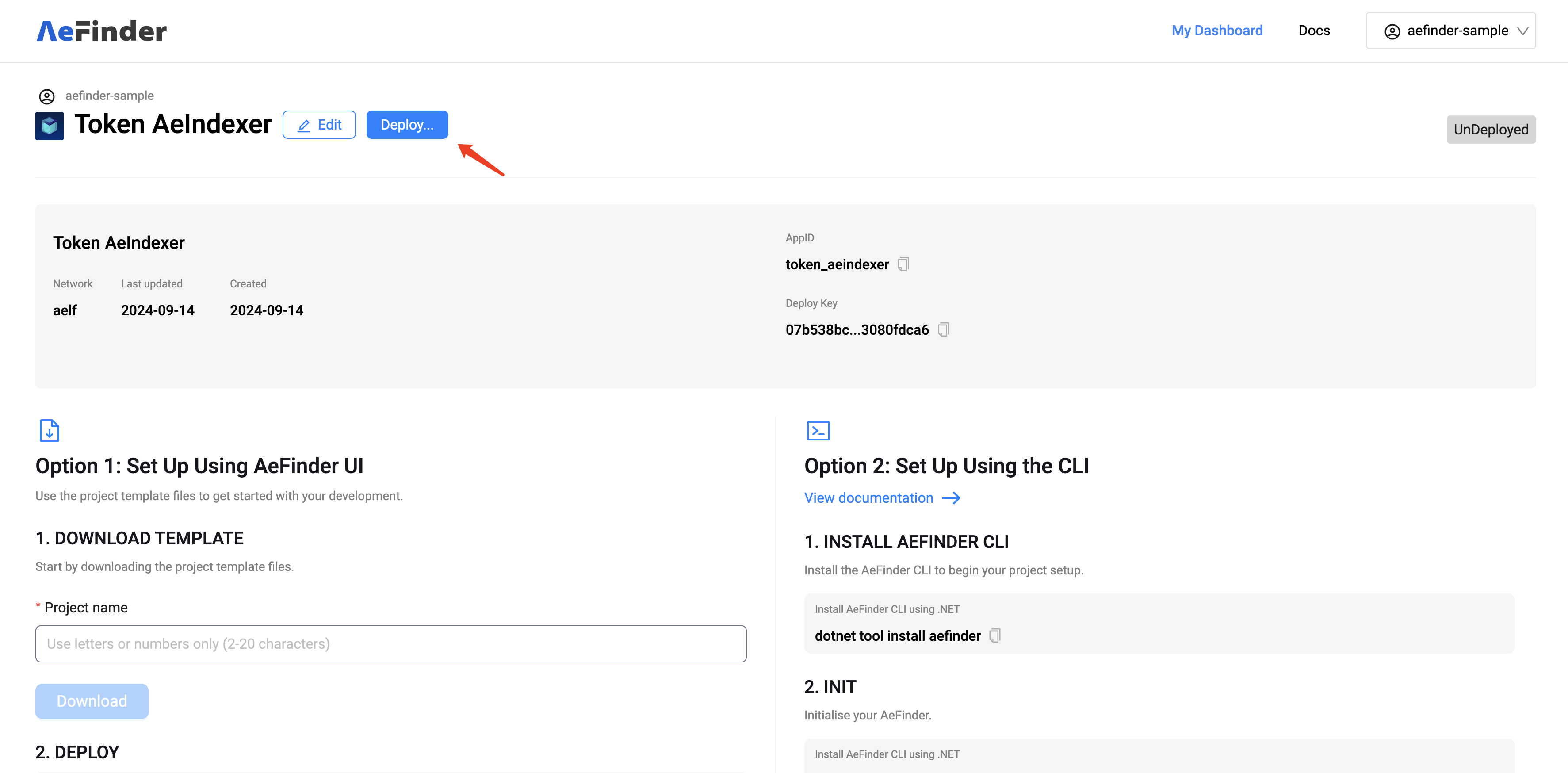Click the download file icon above Option 1

[50, 430]
